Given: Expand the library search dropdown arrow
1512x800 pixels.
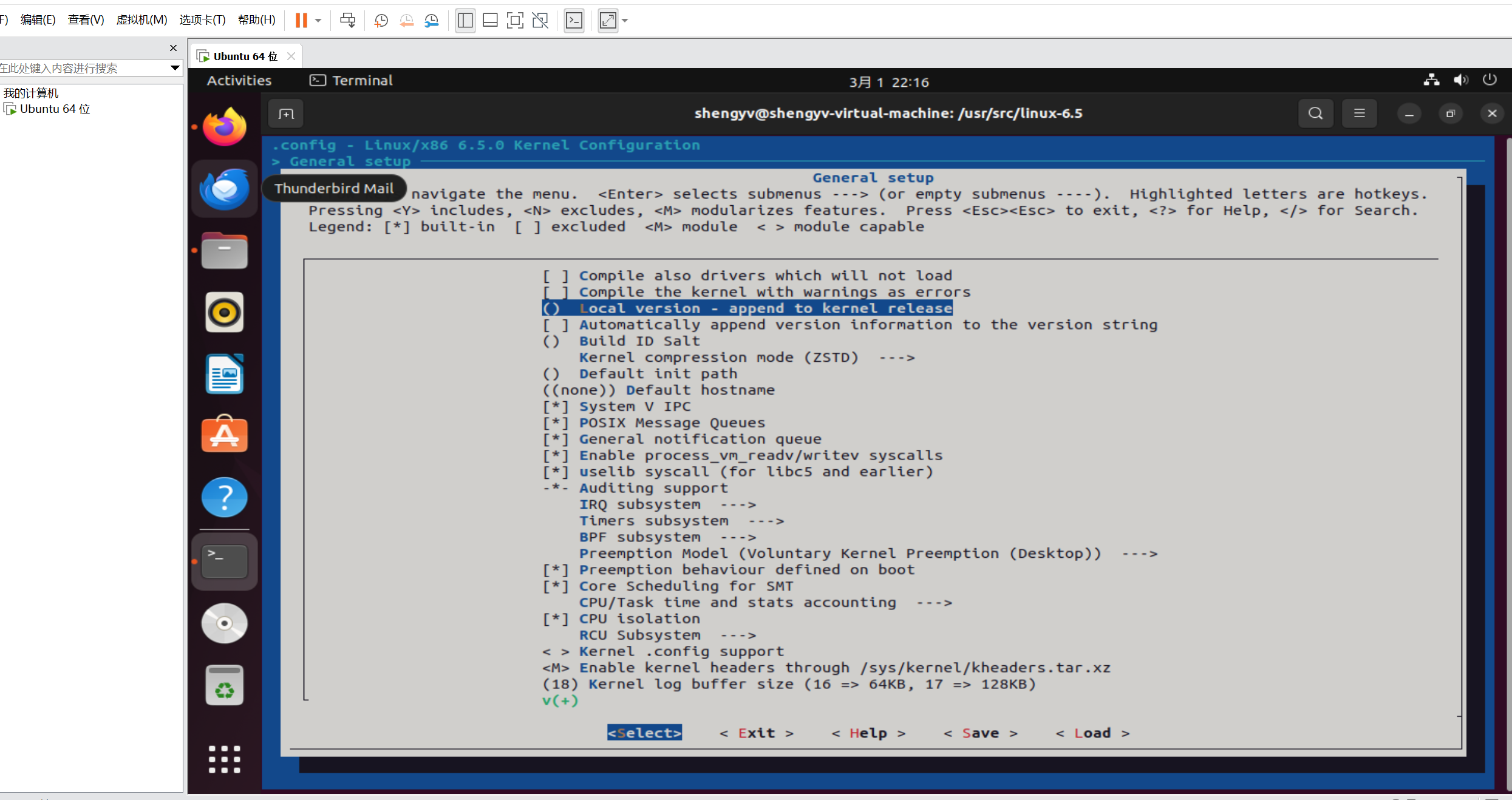Looking at the screenshot, I should pyautogui.click(x=175, y=68).
